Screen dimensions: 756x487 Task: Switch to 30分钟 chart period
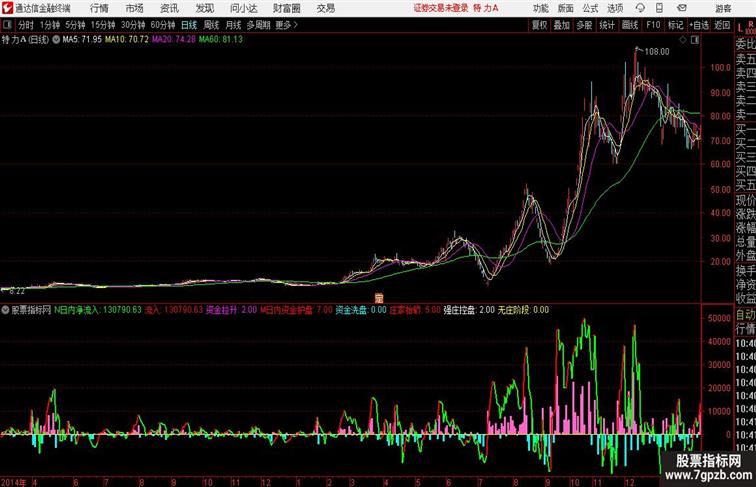(x=133, y=25)
